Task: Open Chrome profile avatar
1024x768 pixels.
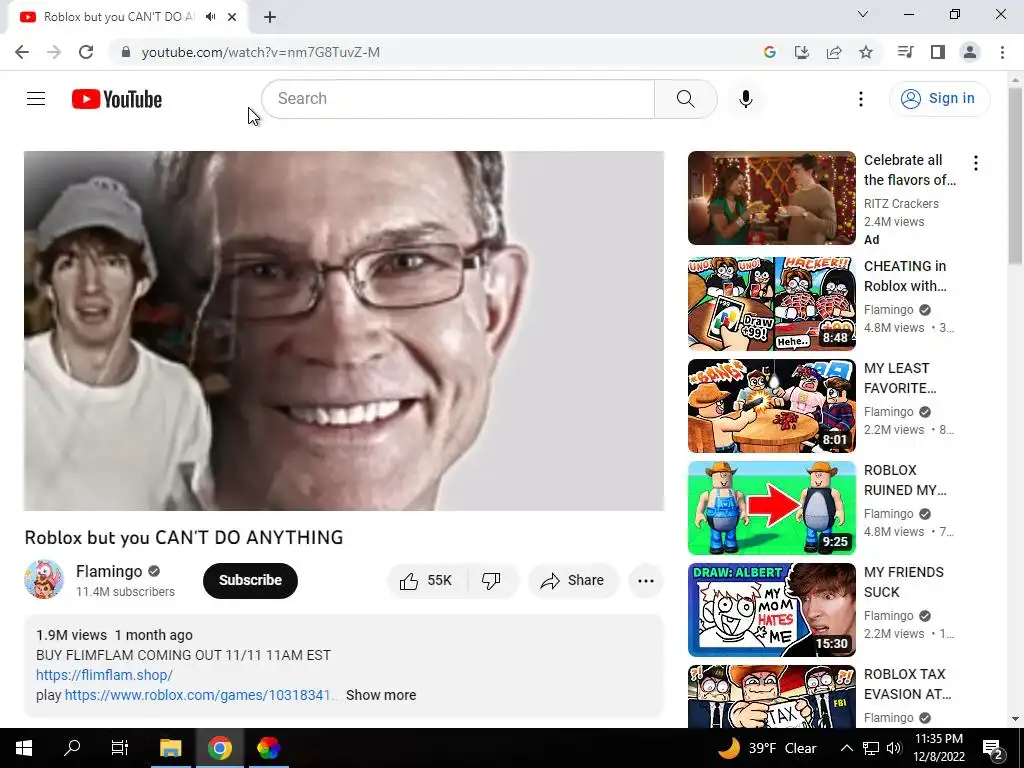Action: tap(970, 52)
